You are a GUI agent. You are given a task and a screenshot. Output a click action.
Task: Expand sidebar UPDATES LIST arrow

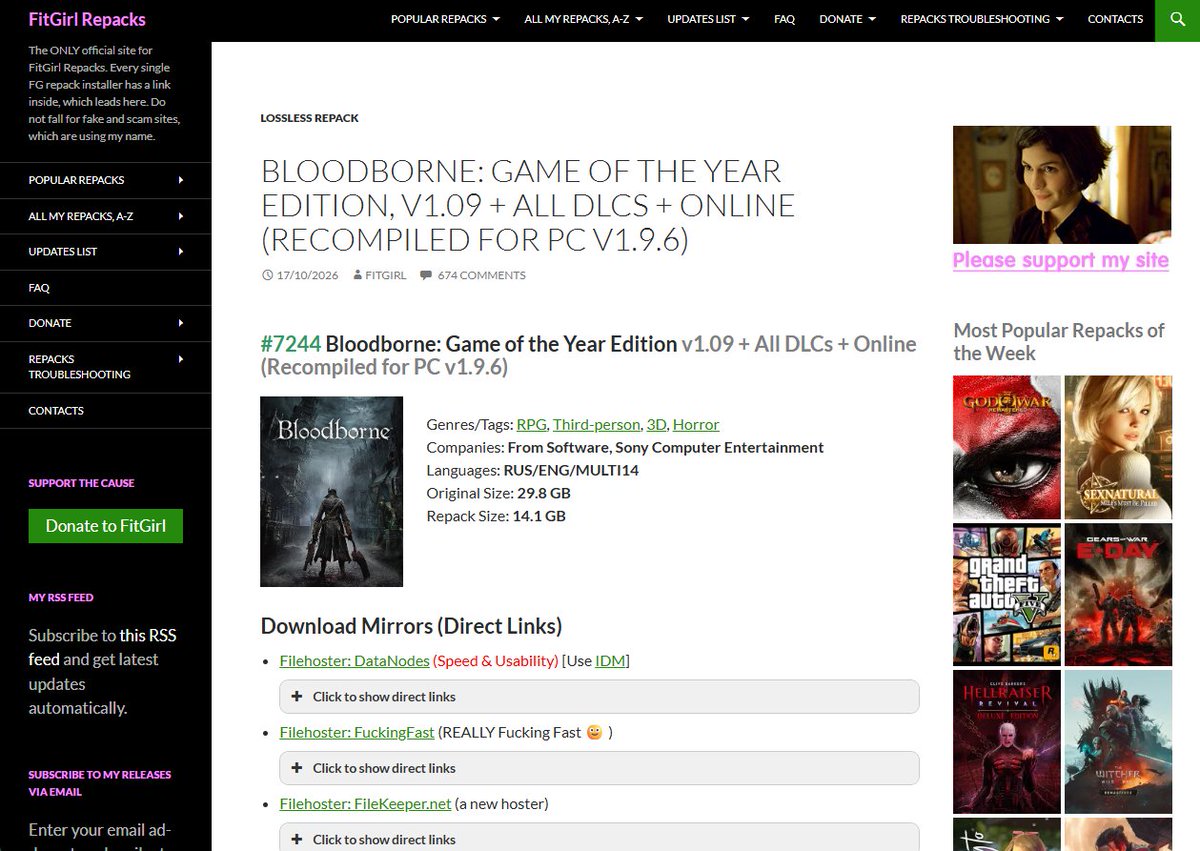click(181, 251)
